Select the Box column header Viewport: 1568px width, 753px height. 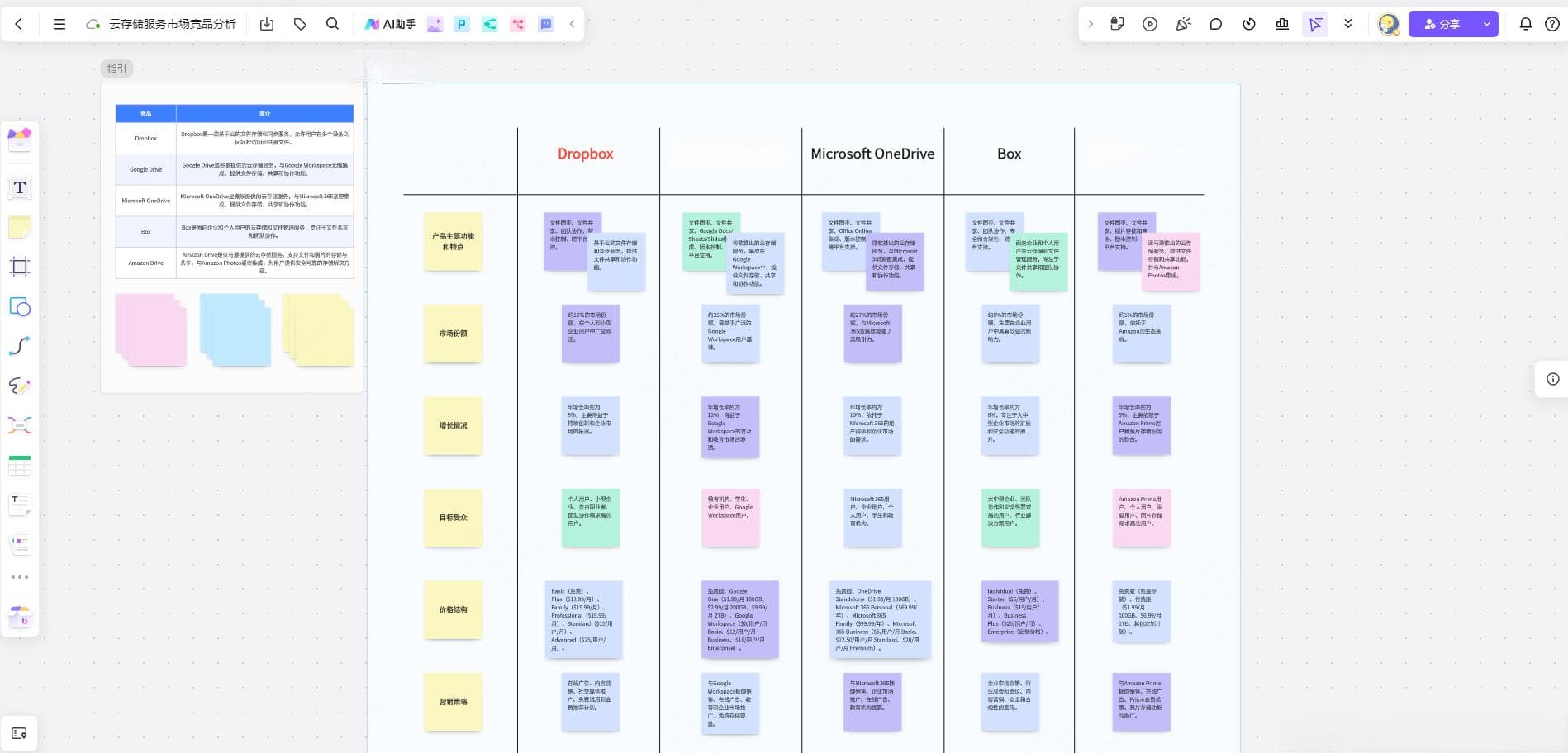1010,154
